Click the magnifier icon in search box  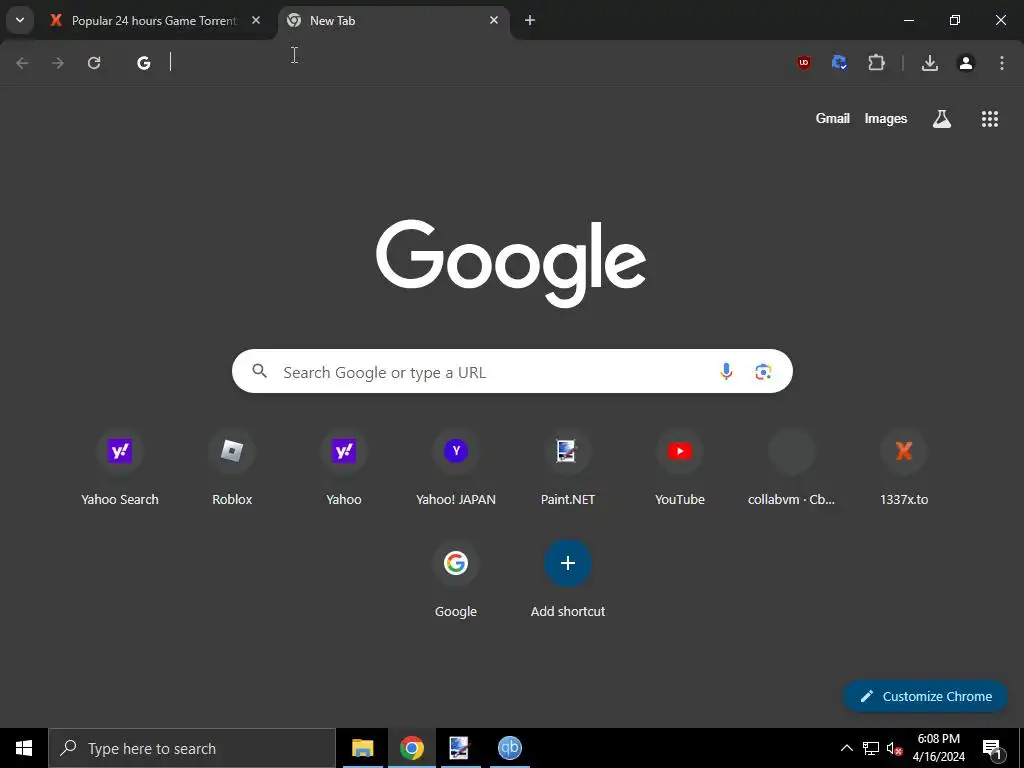[x=259, y=371]
